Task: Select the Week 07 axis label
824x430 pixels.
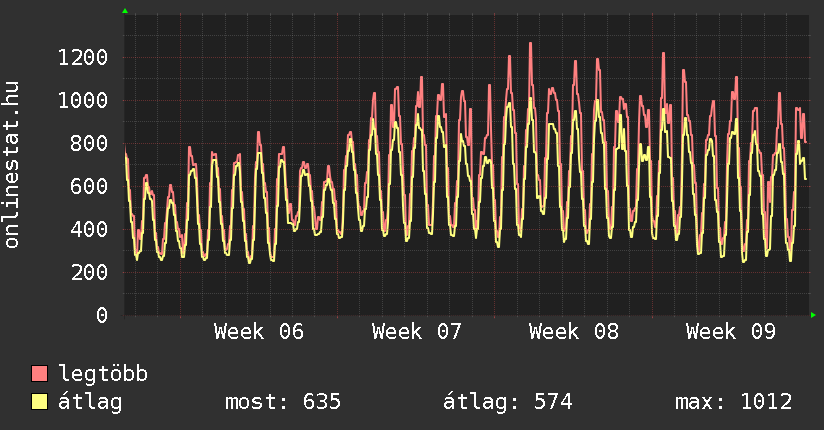Action: click(417, 332)
